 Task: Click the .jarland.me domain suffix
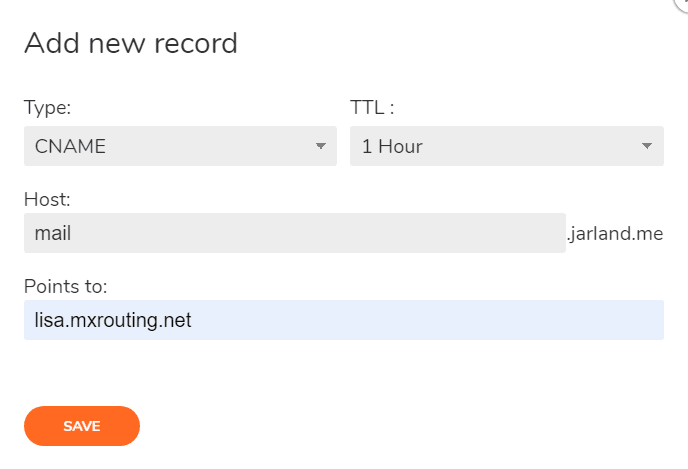tap(616, 234)
